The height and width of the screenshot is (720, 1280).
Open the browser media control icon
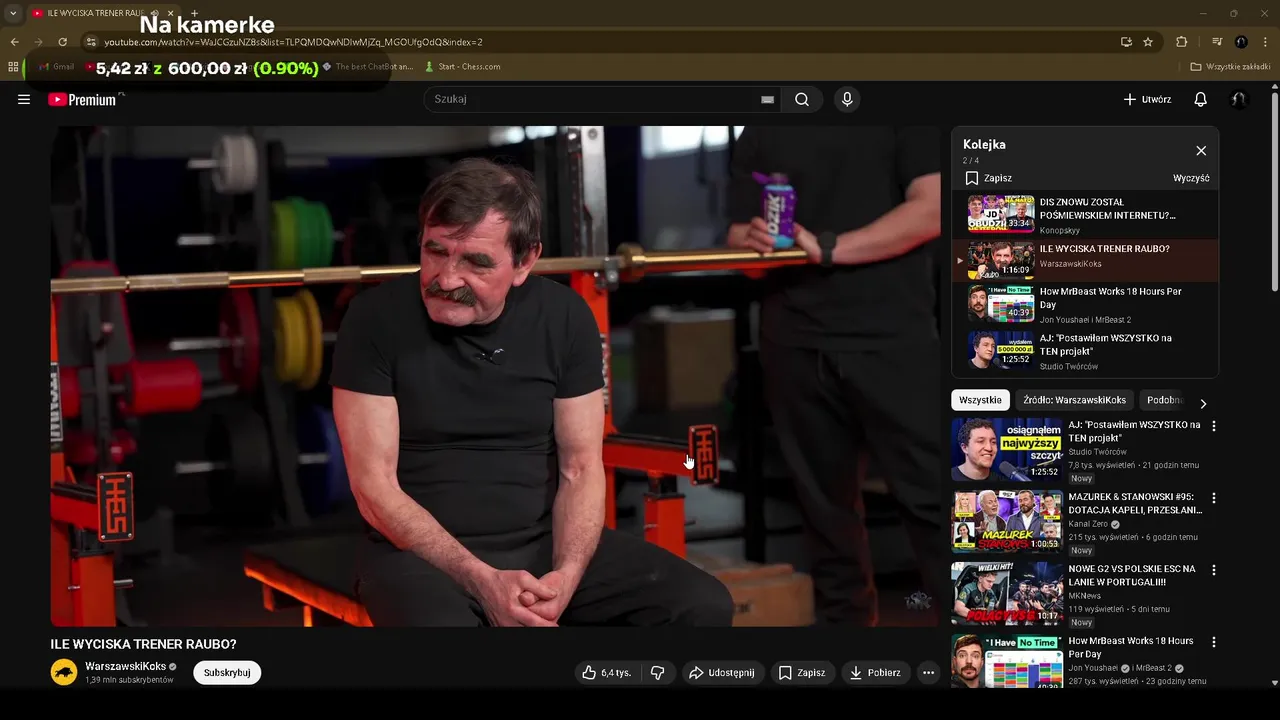click(x=1217, y=42)
